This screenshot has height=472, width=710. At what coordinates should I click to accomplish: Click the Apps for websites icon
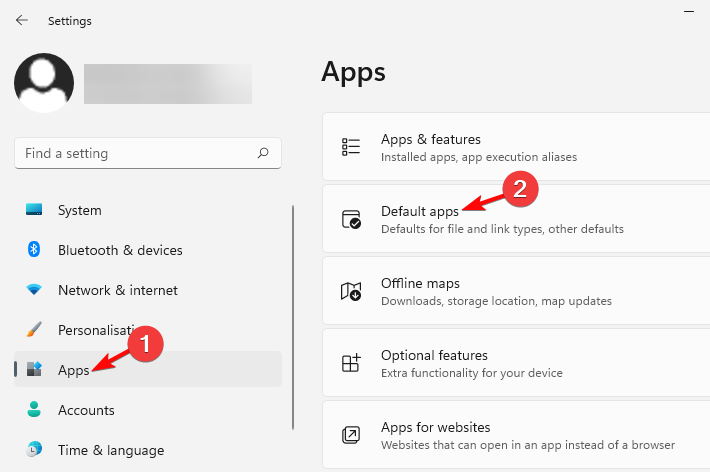(x=351, y=435)
